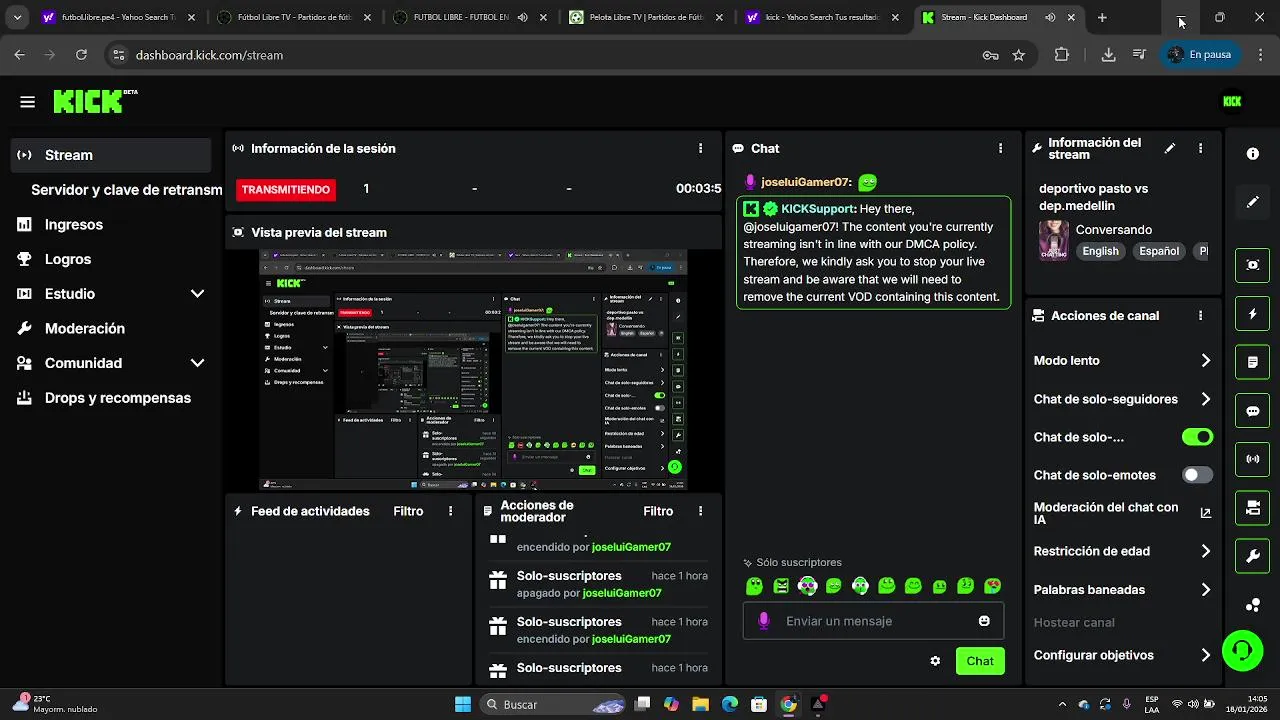Click the green Chat send button

pyautogui.click(x=980, y=661)
